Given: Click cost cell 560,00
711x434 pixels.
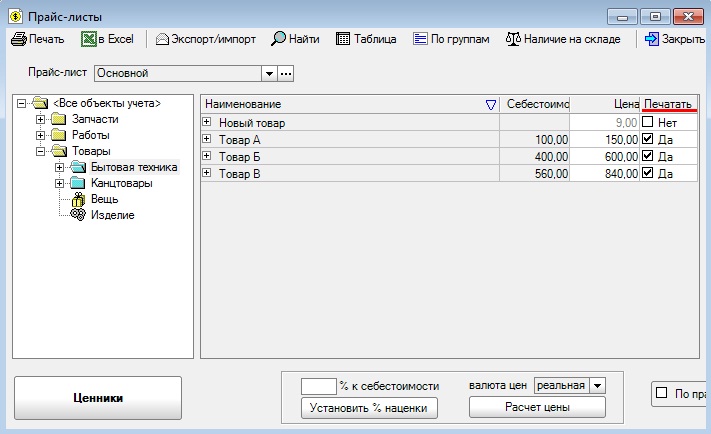Looking at the screenshot, I should [535, 173].
